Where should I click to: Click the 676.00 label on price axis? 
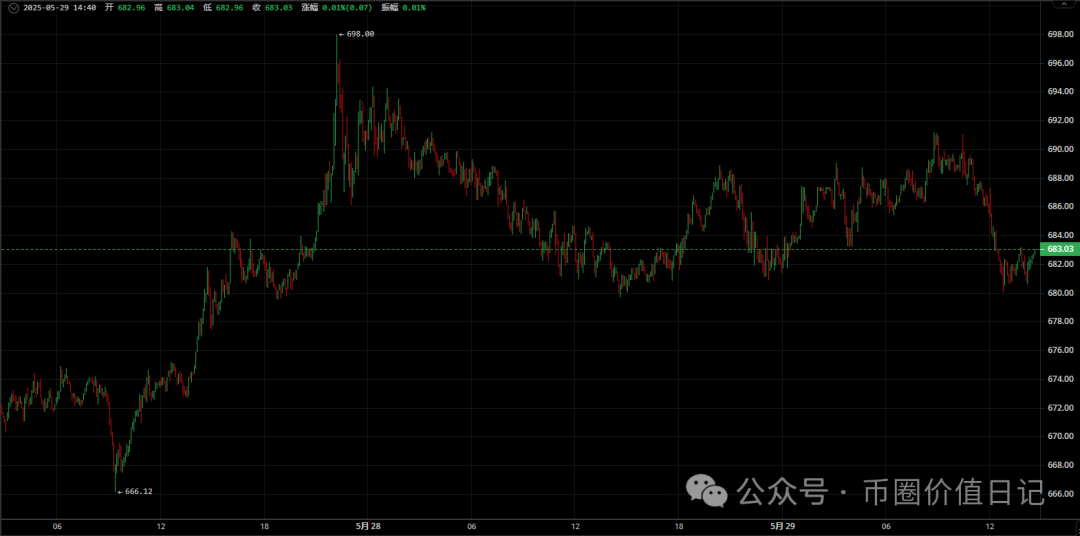(1059, 350)
